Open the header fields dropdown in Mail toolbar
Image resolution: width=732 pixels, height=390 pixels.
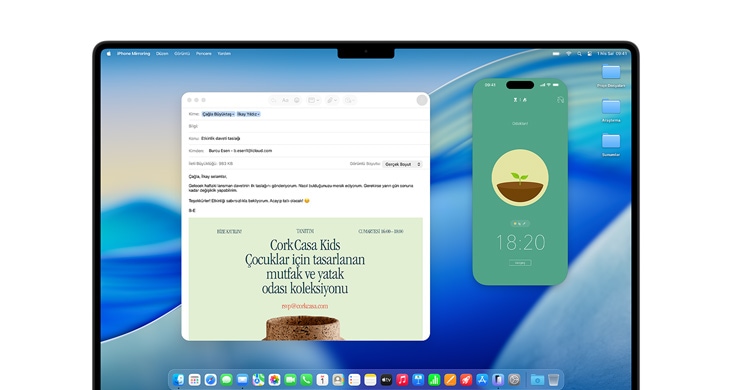pyautogui.click(x=313, y=100)
